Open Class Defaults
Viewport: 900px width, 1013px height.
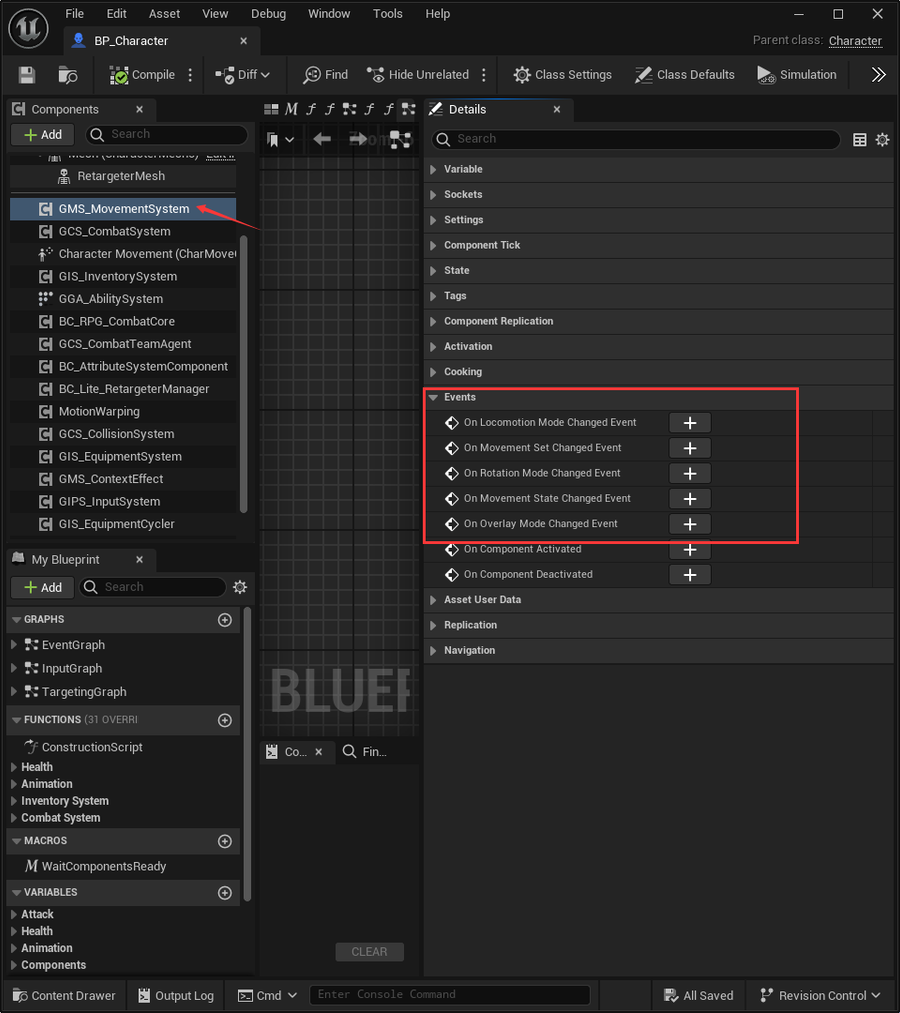(684, 75)
